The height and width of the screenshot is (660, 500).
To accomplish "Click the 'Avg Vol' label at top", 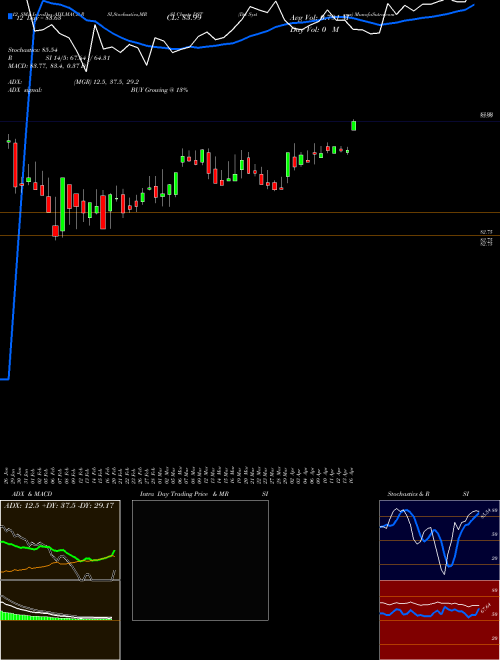I will [x=319, y=18].
